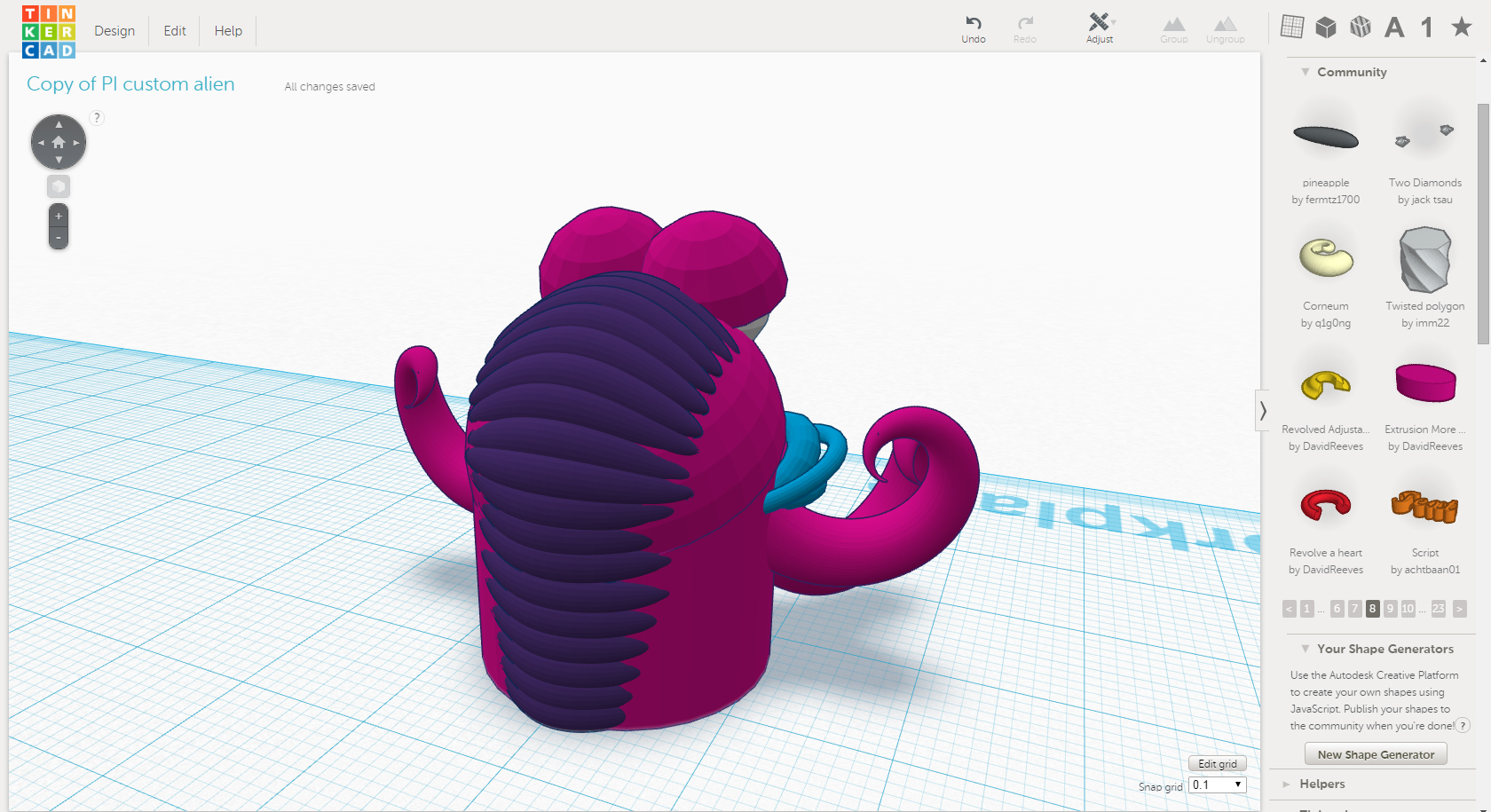Click the fit-view cube button
Image resolution: width=1491 pixels, height=812 pixels.
pos(59,186)
